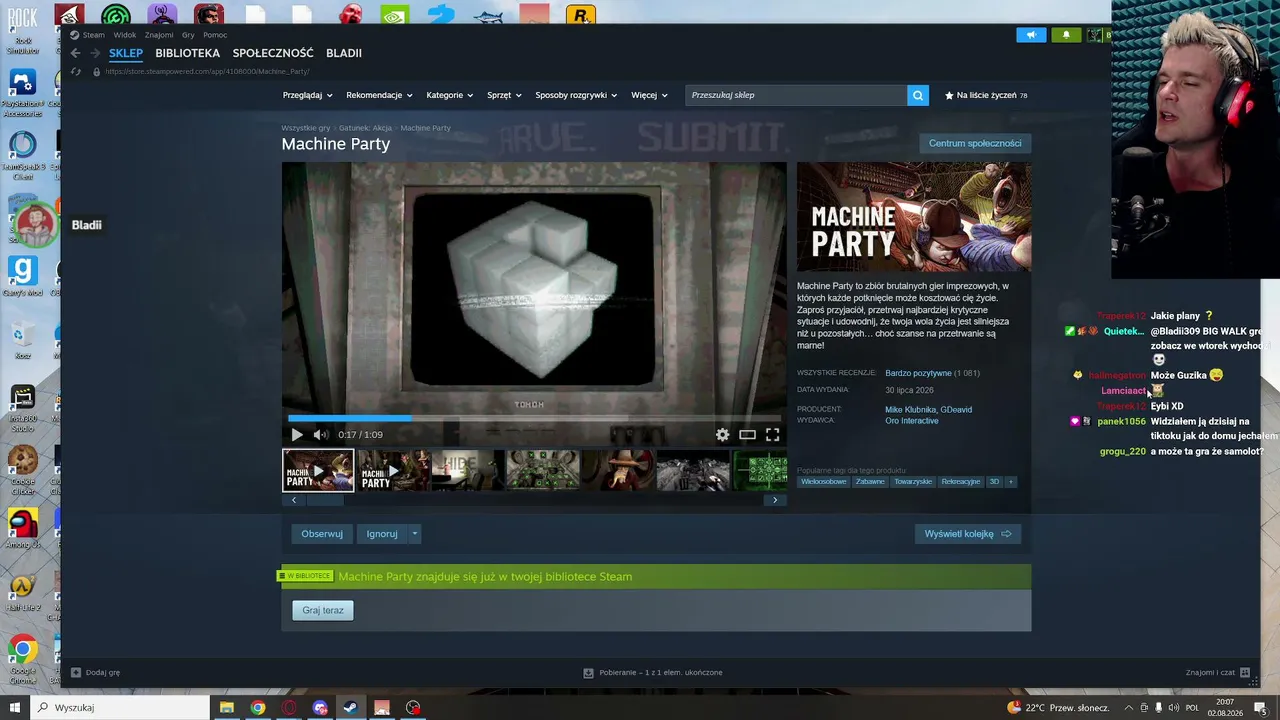Open trailer video settings gear
The width and height of the screenshot is (1280, 720).
tap(722, 435)
